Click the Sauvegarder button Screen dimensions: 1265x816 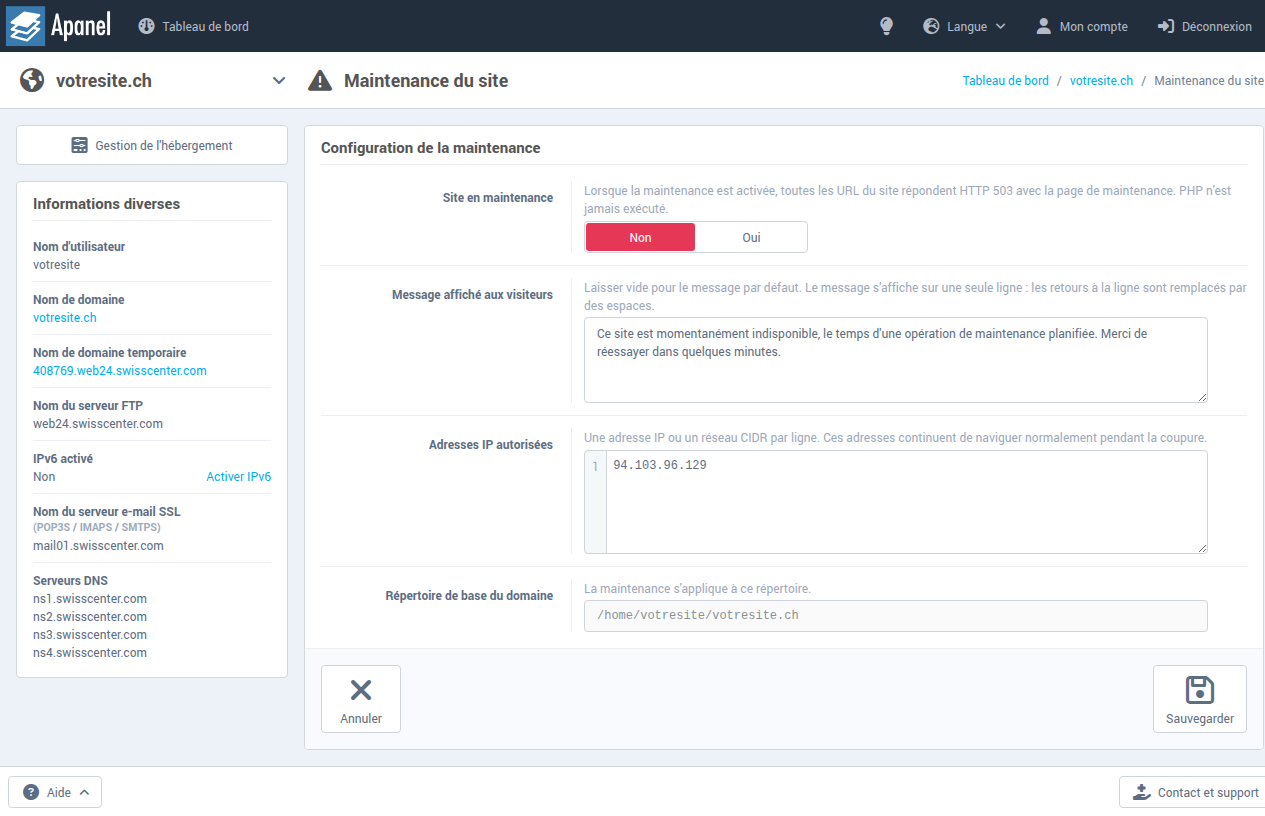click(1200, 699)
